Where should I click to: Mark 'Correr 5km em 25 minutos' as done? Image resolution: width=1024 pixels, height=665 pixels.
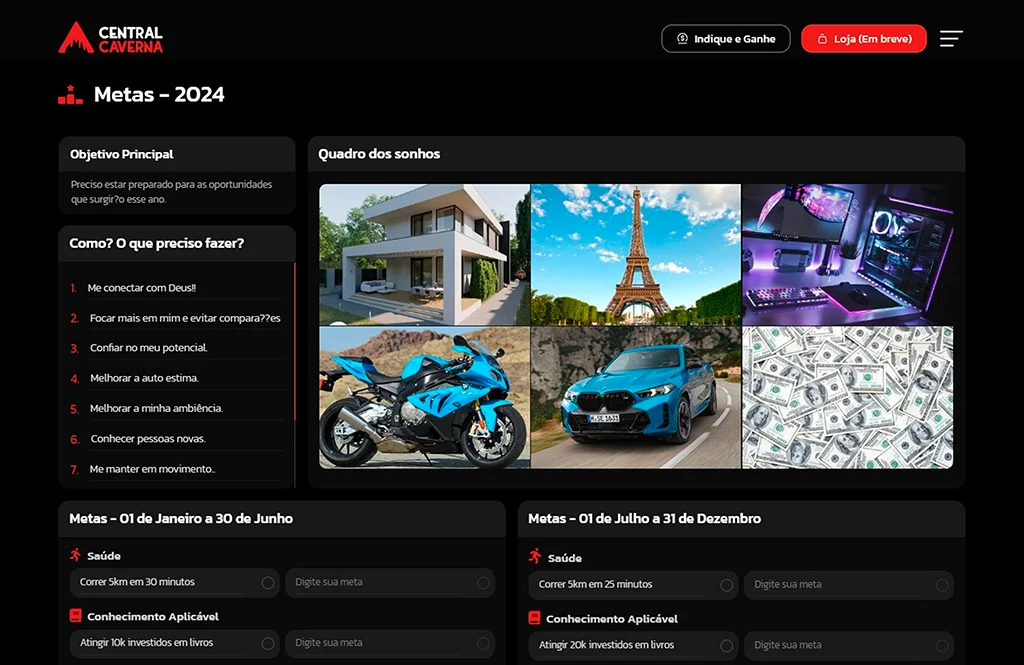coord(726,585)
